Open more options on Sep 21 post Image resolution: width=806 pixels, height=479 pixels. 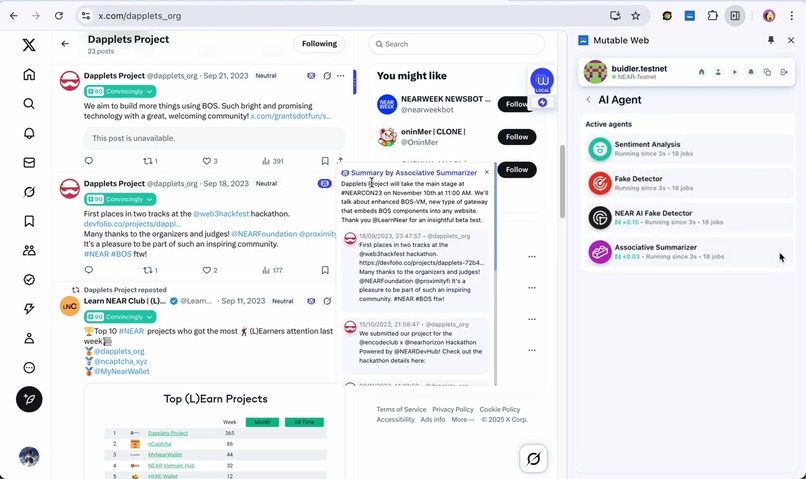tap(340, 76)
